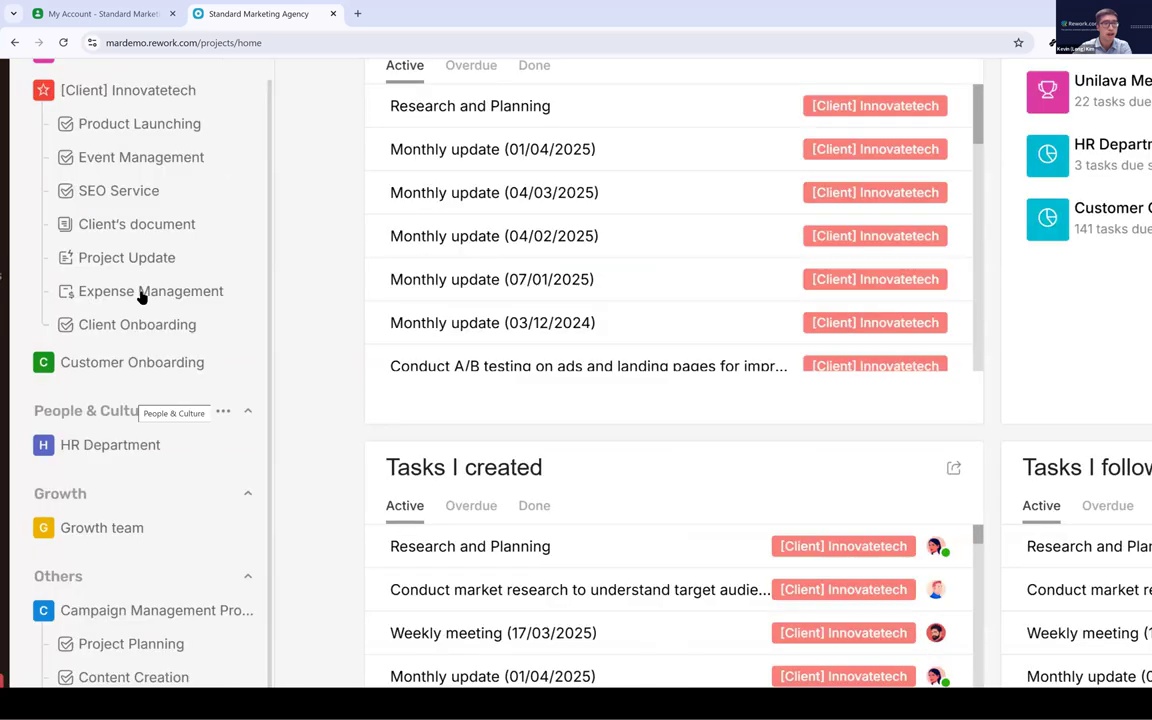Open Unilava project card on the right
1152x720 pixels.
(1089, 91)
